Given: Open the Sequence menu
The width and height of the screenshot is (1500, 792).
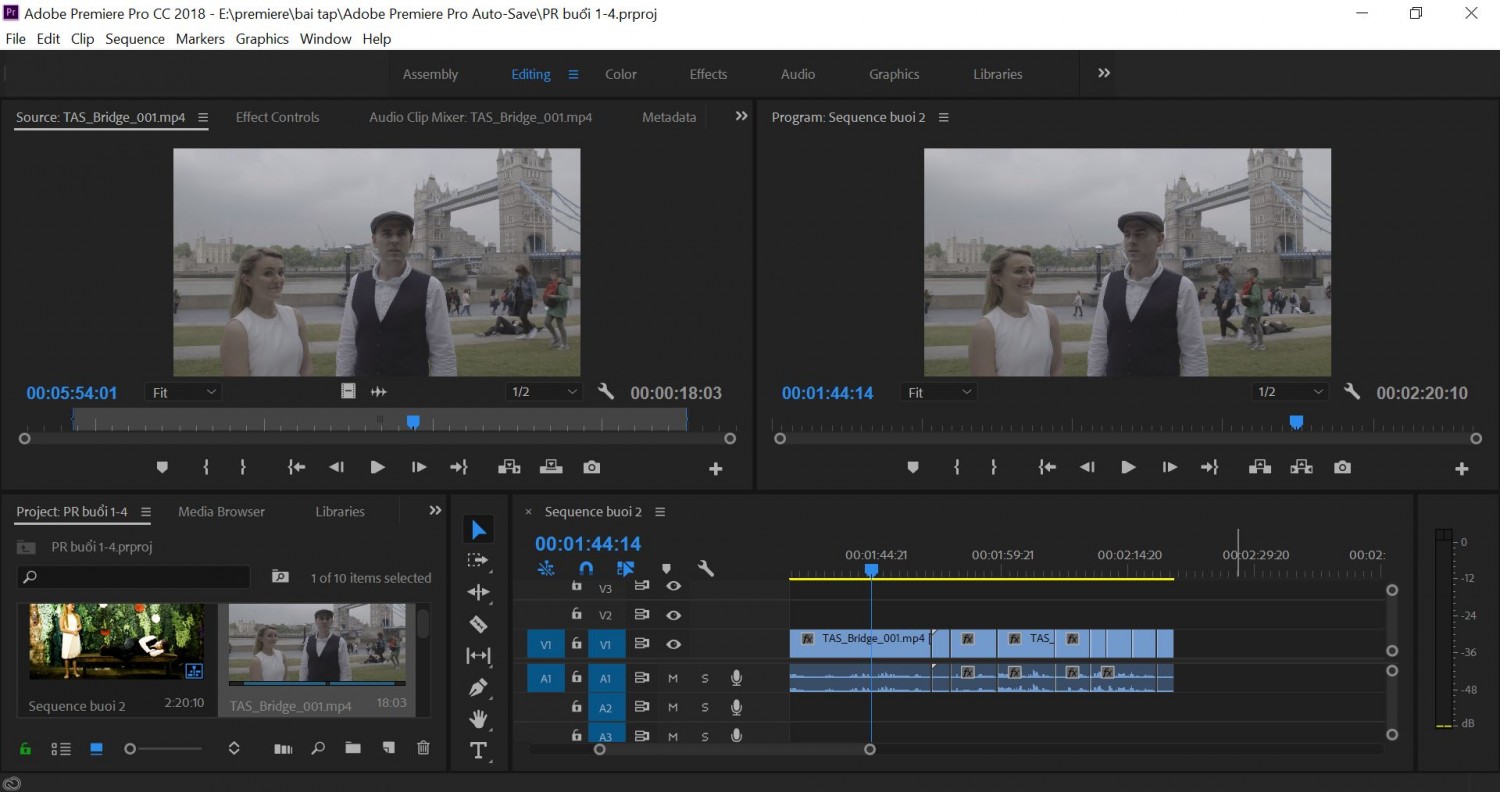Looking at the screenshot, I should click(135, 39).
